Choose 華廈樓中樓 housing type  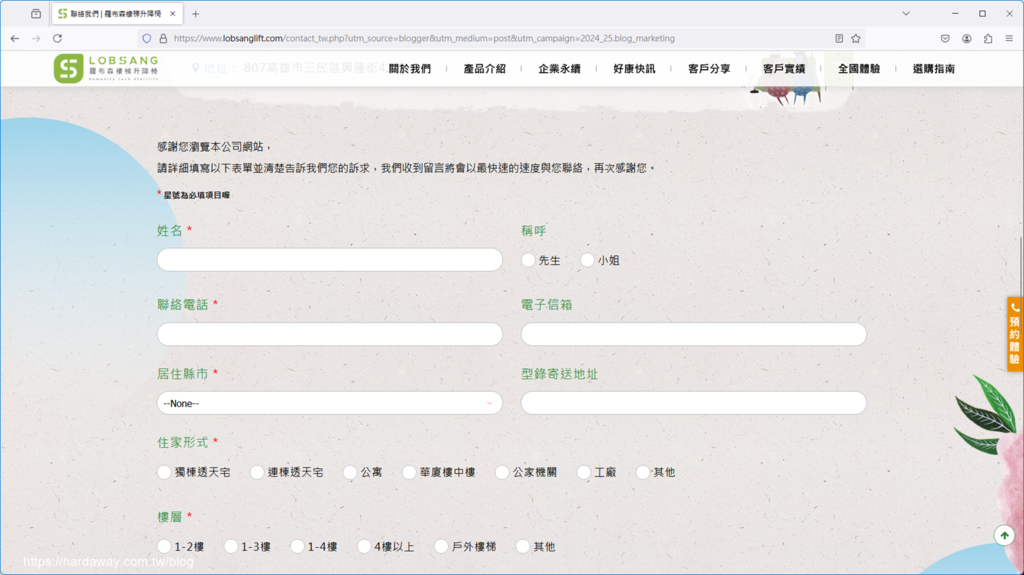pyautogui.click(x=409, y=472)
